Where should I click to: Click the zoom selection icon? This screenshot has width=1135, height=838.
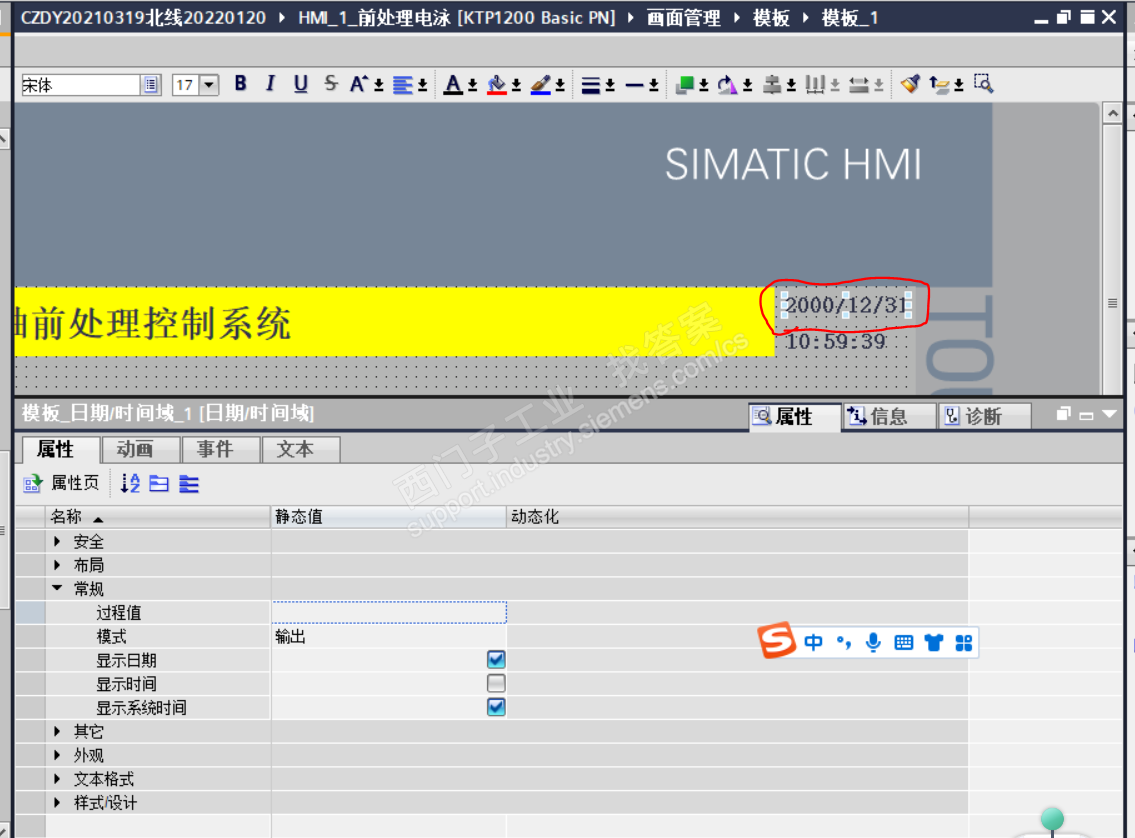983,84
